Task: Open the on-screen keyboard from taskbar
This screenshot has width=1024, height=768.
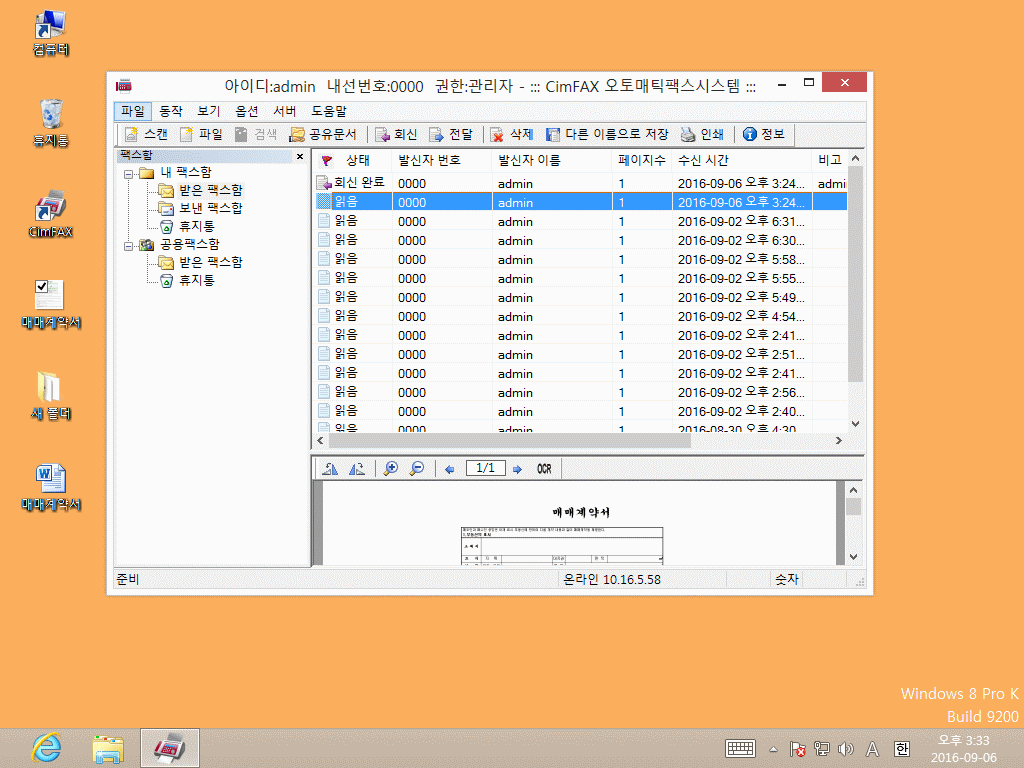Action: click(x=741, y=749)
